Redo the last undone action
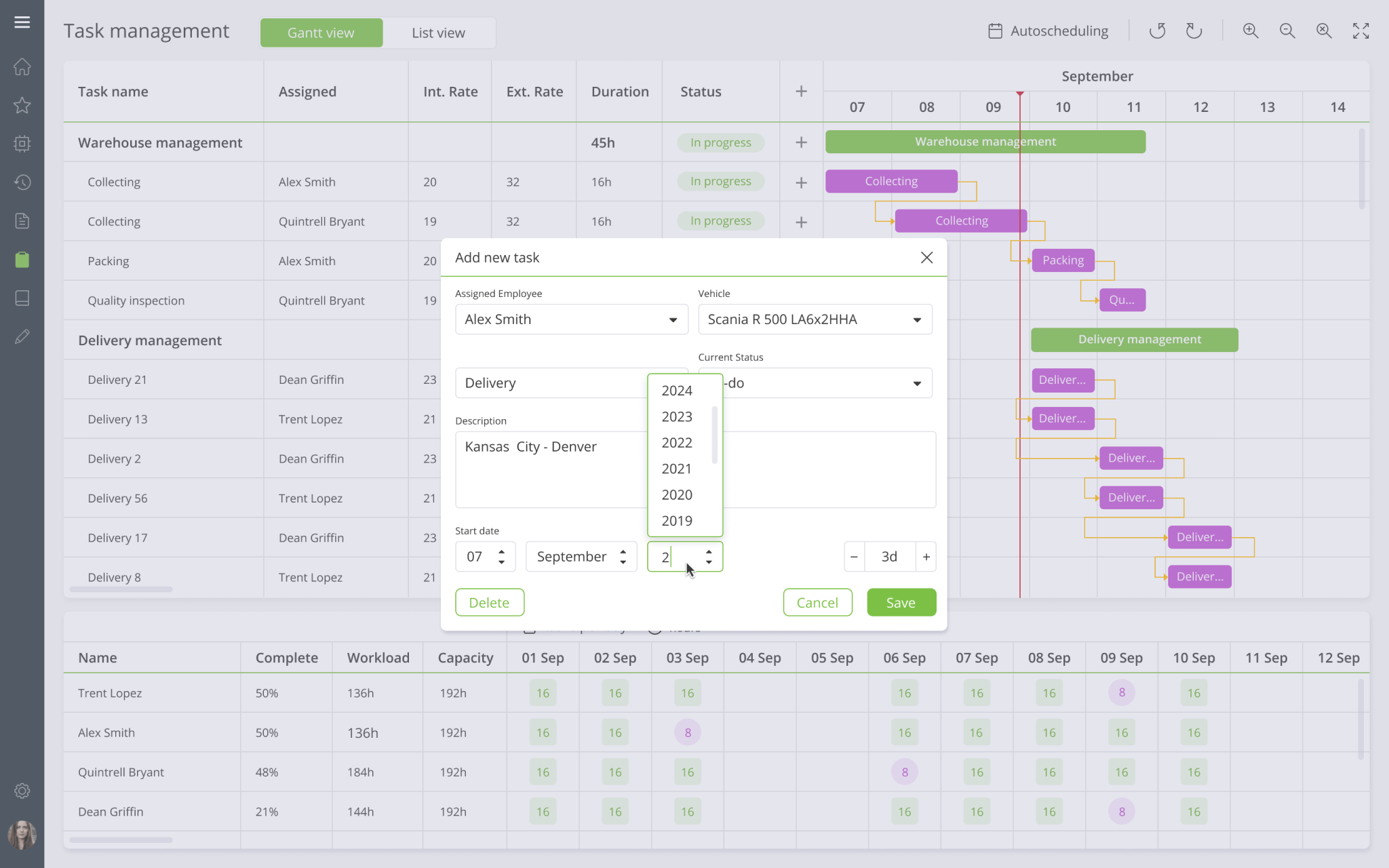The height and width of the screenshot is (868, 1389). coord(1194,31)
